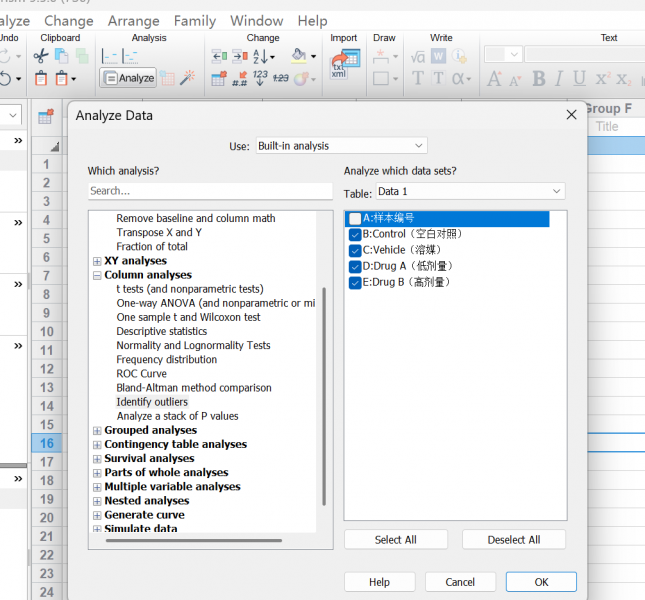645x600 pixels.
Task: Expand the Grouped analyses tree node
Action: 97,431
